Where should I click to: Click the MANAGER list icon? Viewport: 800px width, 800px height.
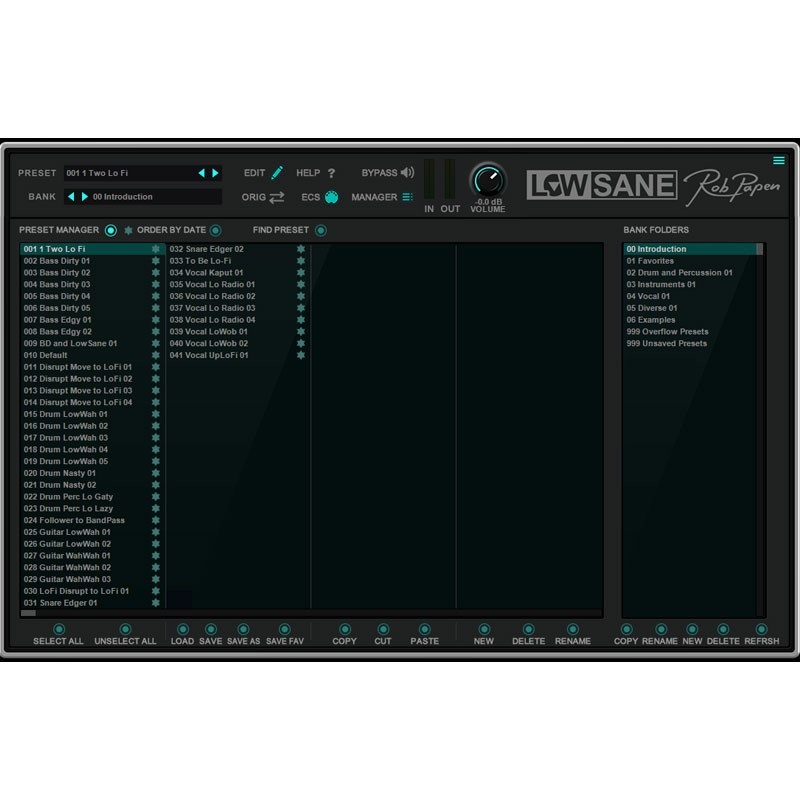407,197
